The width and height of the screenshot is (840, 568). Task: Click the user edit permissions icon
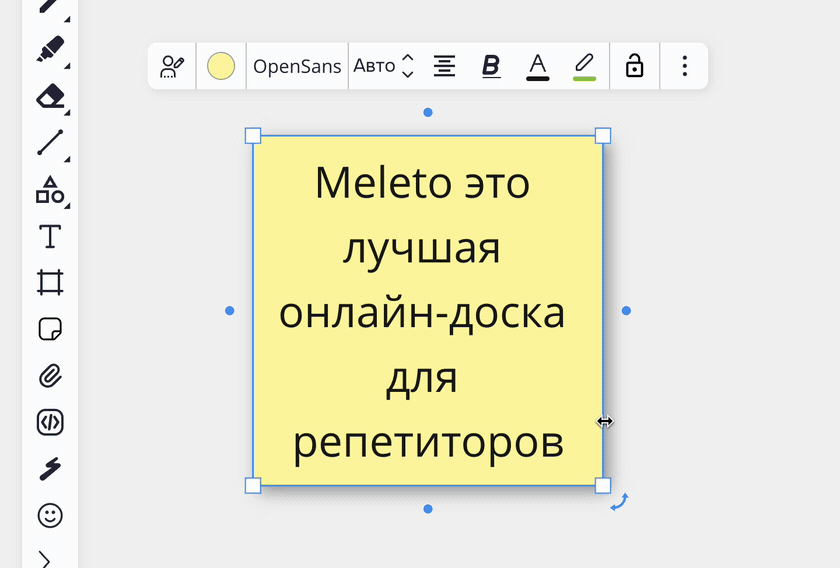click(x=172, y=66)
